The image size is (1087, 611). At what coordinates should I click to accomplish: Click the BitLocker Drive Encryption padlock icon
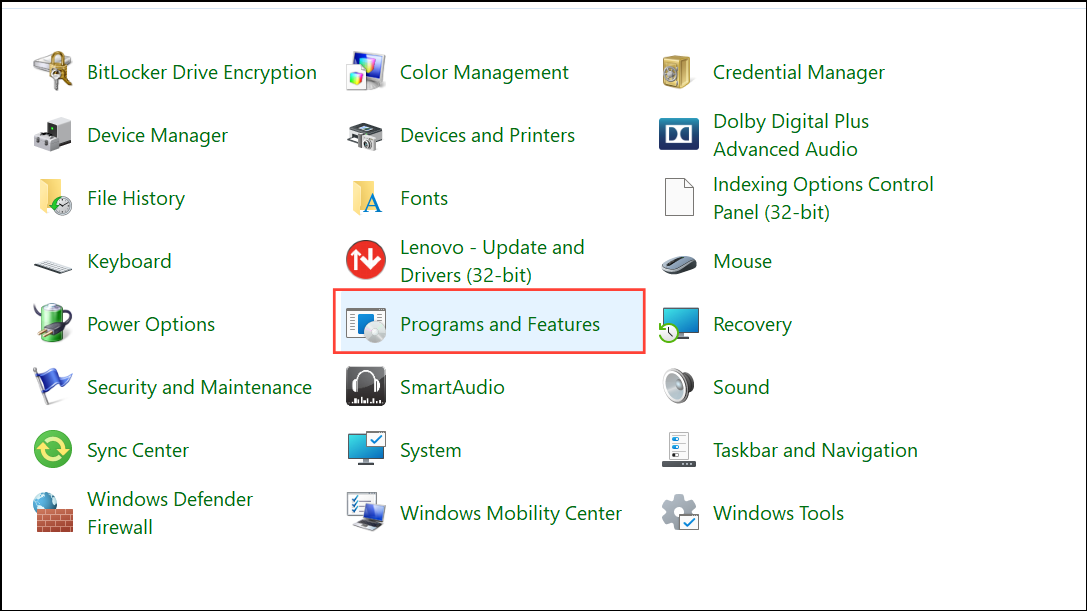(x=52, y=71)
